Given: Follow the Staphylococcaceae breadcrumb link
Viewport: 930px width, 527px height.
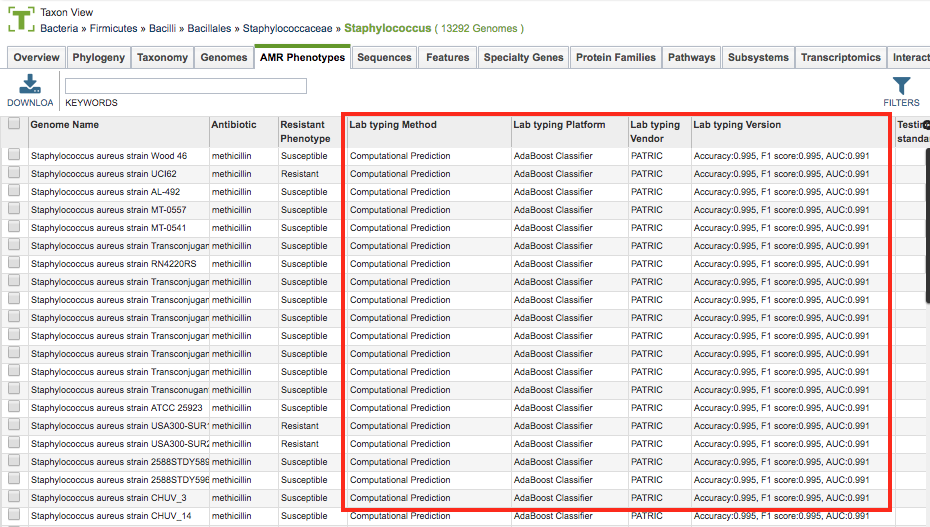Looking at the screenshot, I should tap(288, 28).
